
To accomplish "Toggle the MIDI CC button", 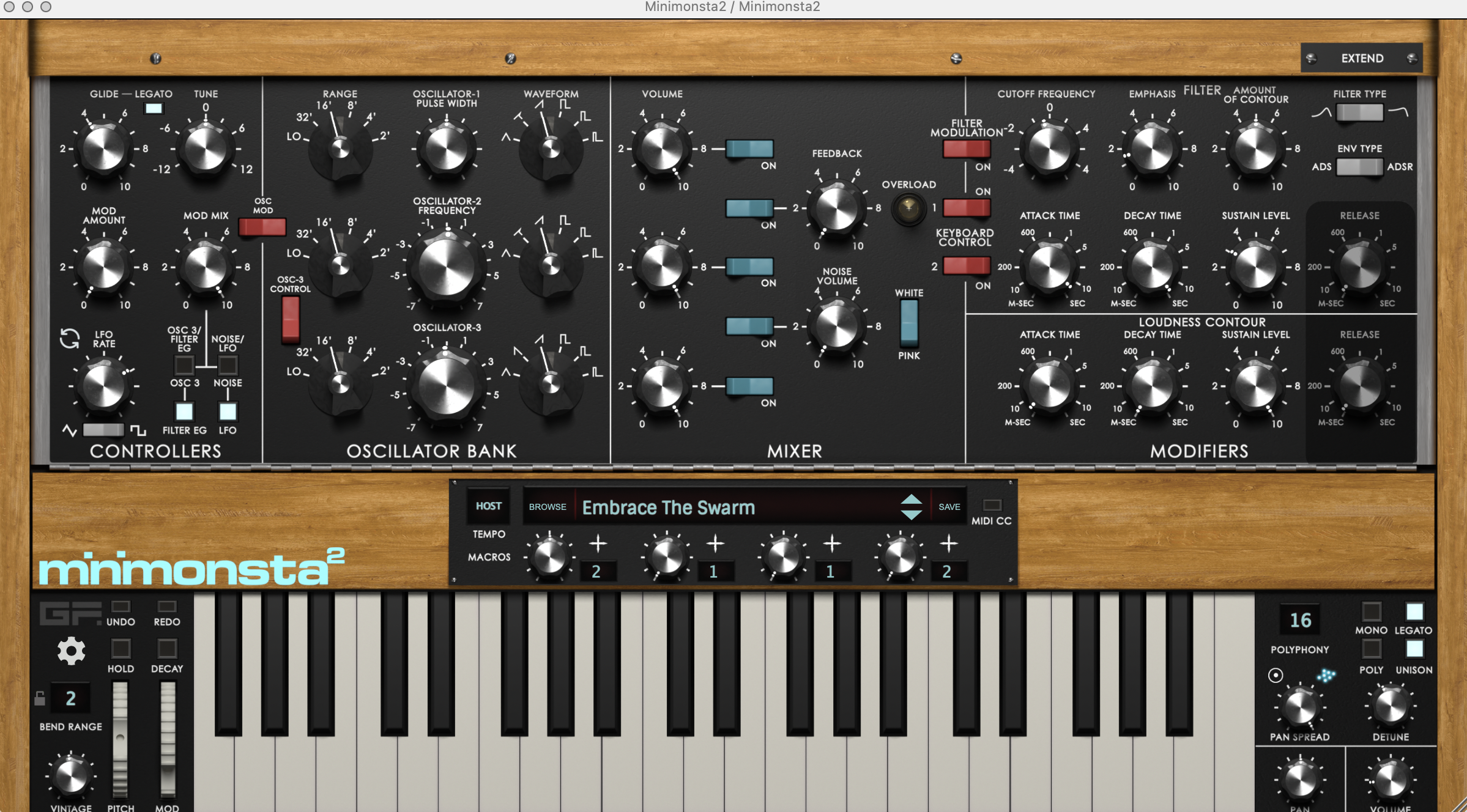I will click(992, 505).
